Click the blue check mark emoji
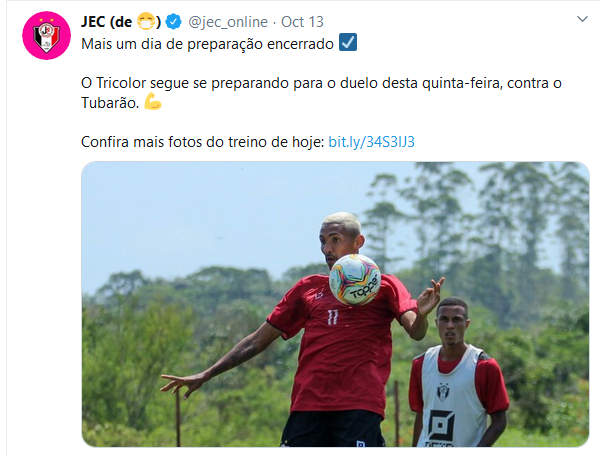 (348, 42)
